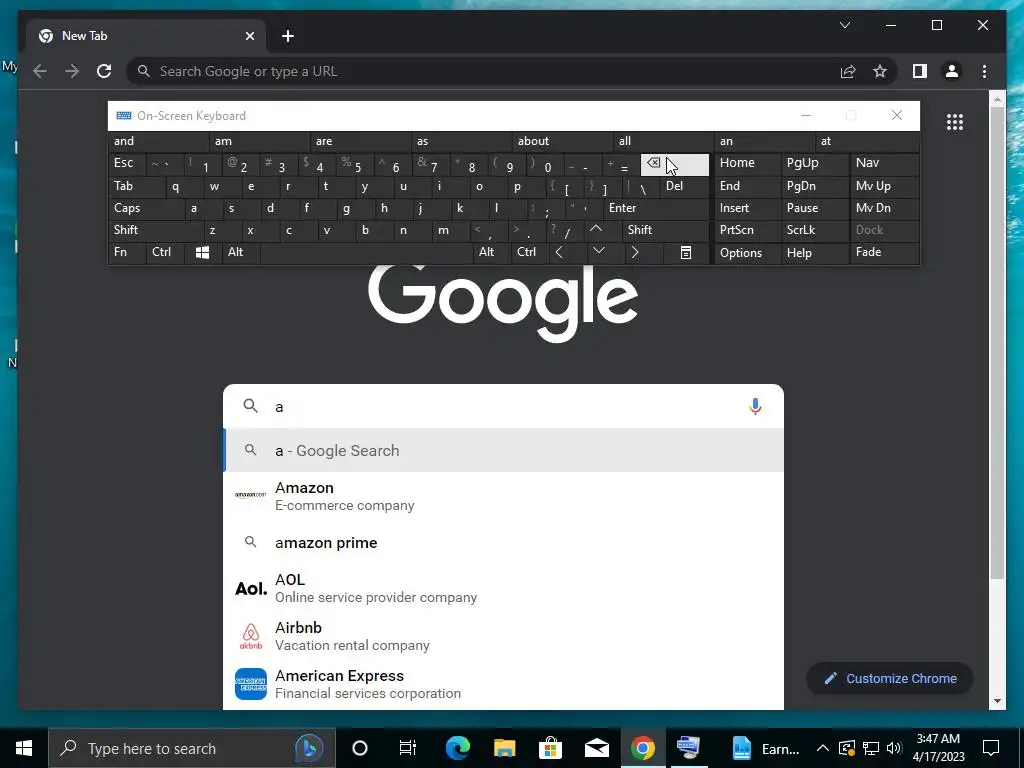Click the context menu key on keyboard
The width and height of the screenshot is (1024, 768).
pos(686,253)
